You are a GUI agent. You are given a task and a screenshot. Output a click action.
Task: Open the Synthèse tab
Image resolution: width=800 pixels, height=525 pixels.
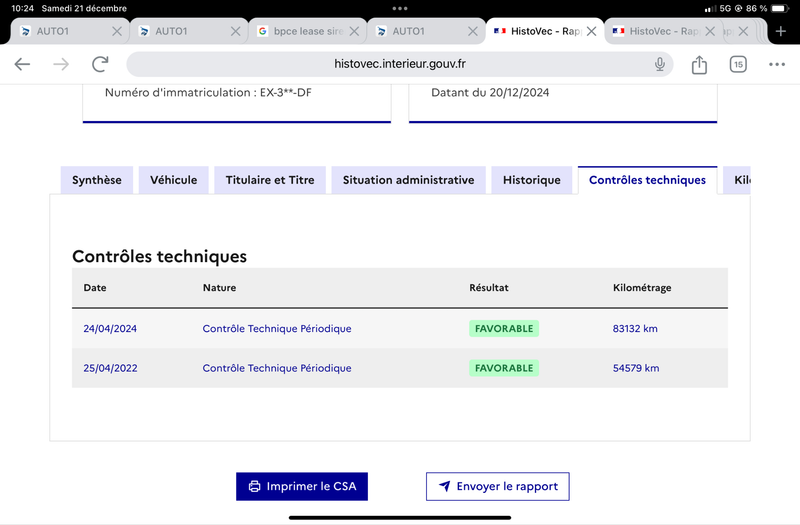coord(97,180)
